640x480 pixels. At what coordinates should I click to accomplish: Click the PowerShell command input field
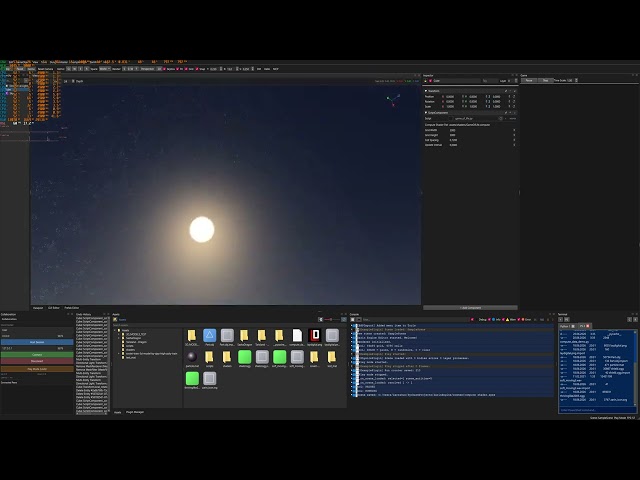coord(597,410)
